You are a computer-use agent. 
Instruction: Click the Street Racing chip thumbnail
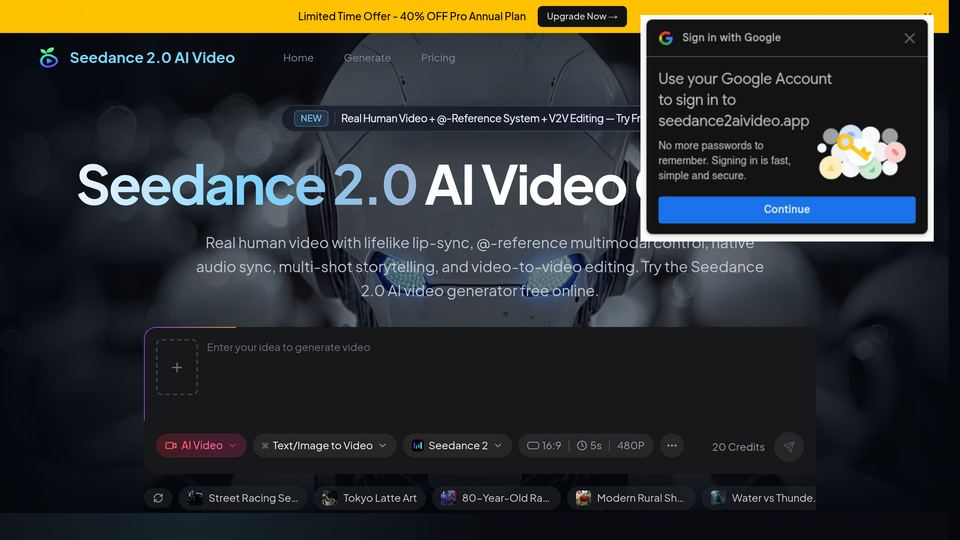tap(195, 498)
